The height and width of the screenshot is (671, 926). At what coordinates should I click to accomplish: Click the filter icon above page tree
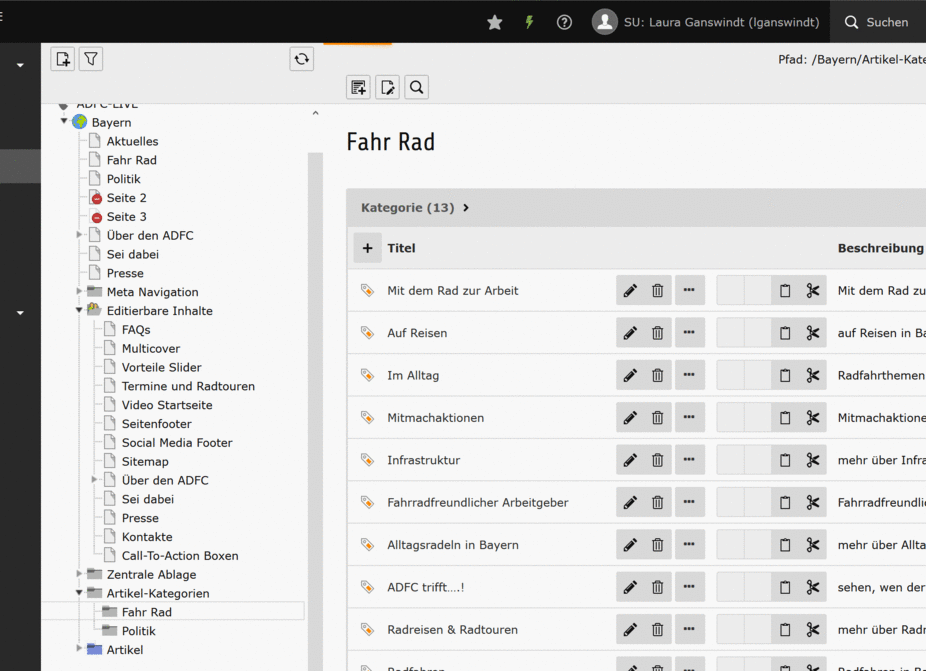[91, 59]
